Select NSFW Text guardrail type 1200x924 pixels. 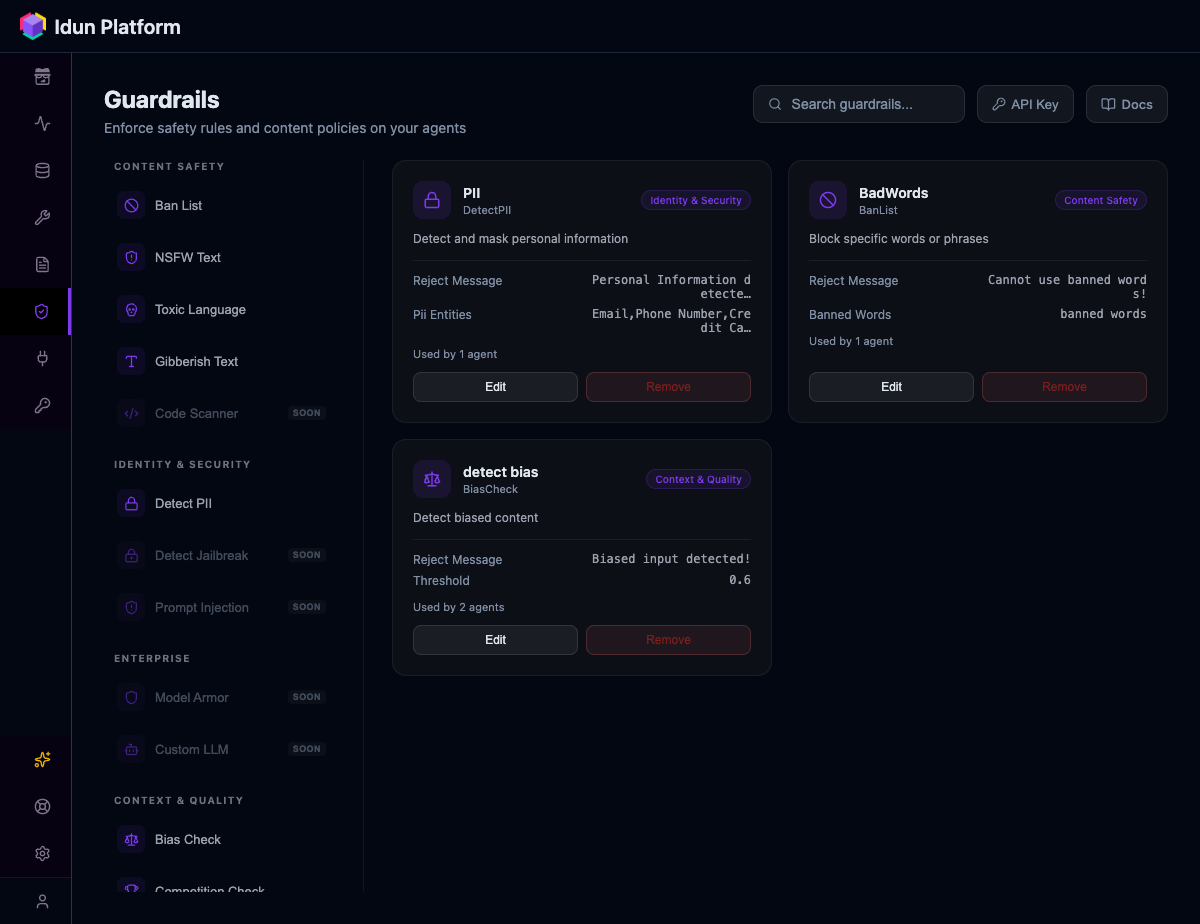221,258
